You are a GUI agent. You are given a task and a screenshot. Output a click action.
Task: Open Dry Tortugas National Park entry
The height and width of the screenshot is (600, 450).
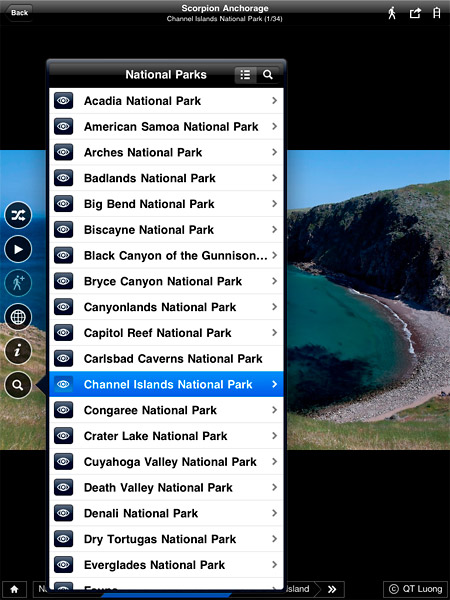point(166,539)
